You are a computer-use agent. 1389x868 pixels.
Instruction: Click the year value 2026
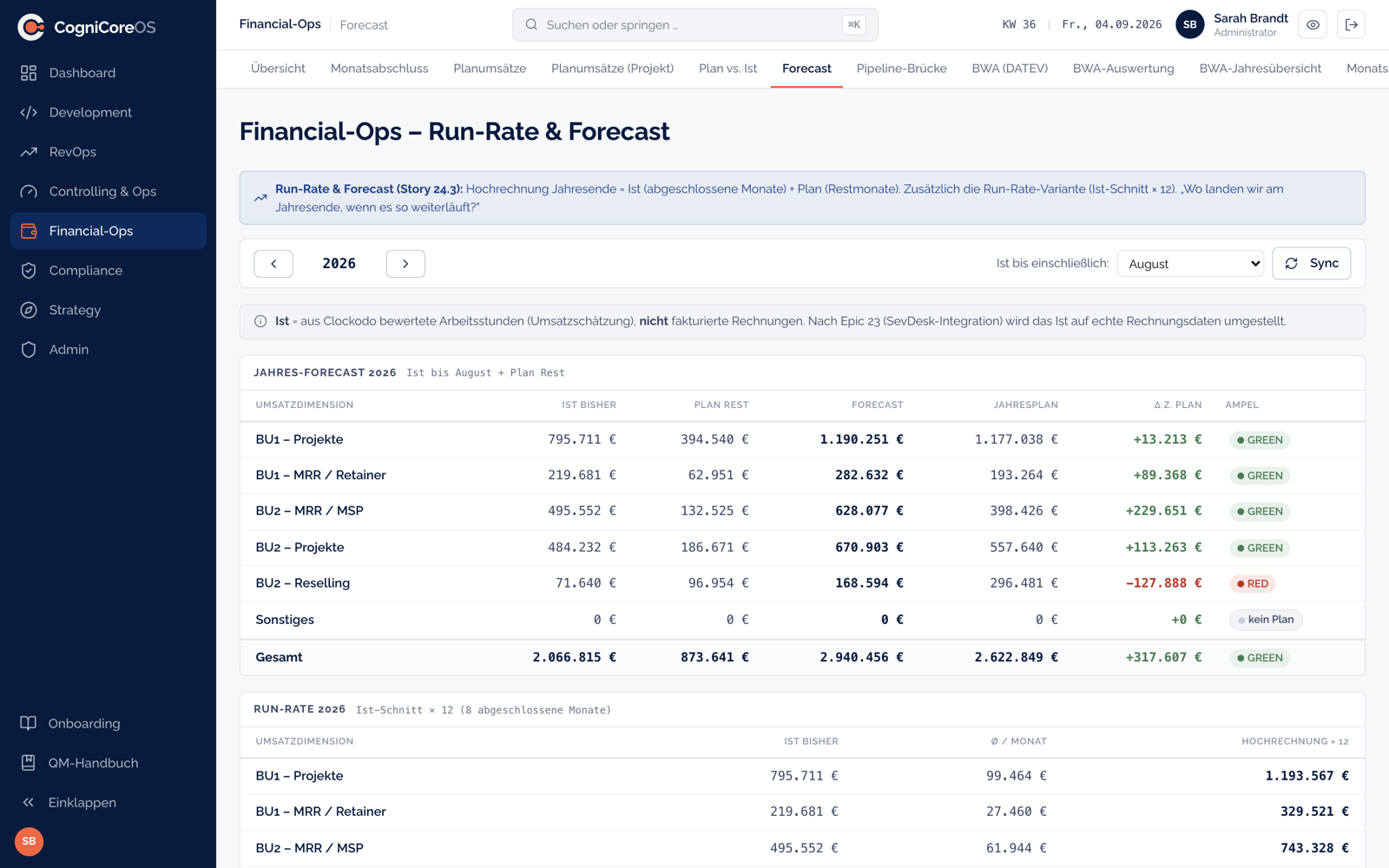(339, 264)
